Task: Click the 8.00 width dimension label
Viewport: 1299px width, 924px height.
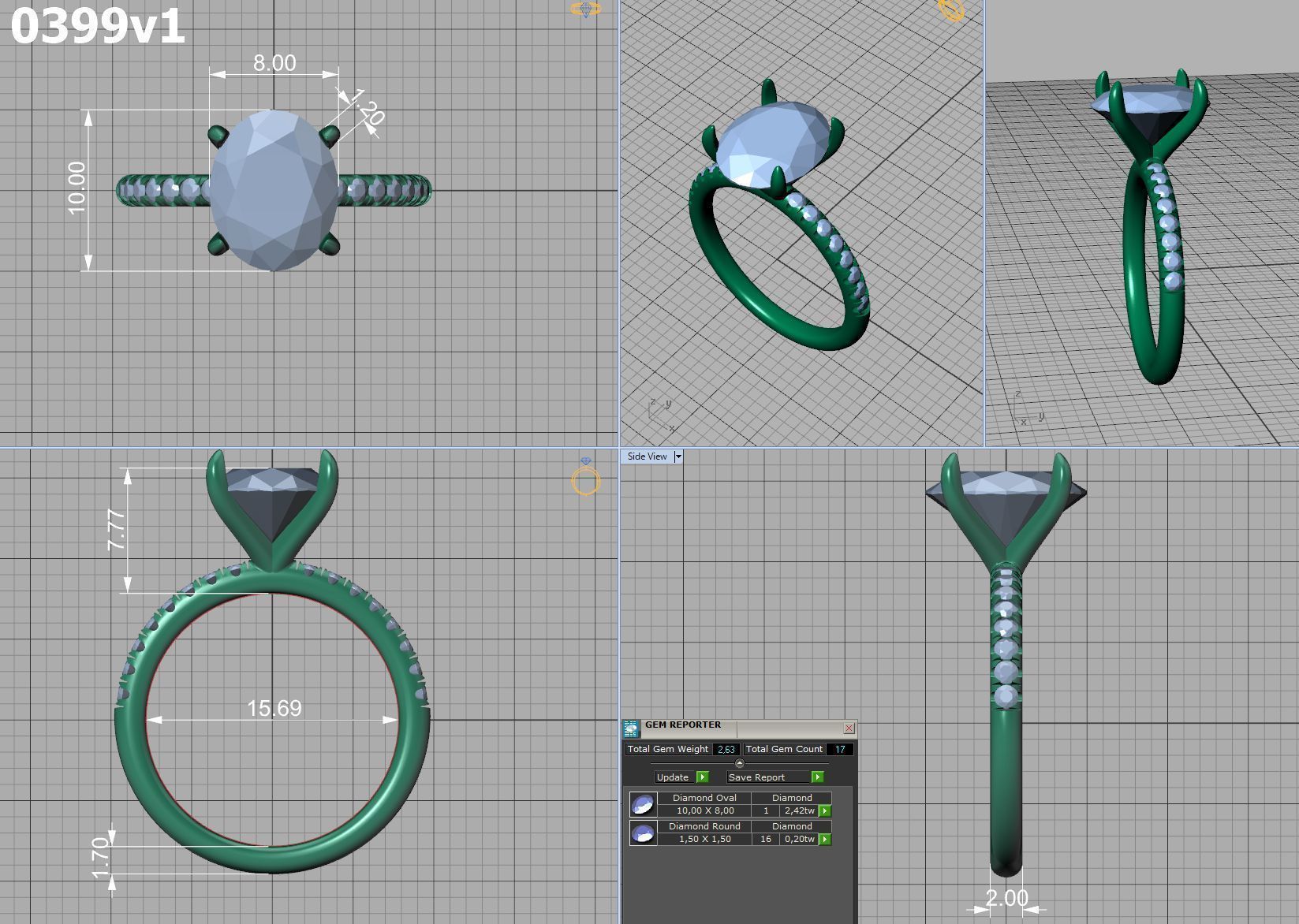Action: point(274,63)
